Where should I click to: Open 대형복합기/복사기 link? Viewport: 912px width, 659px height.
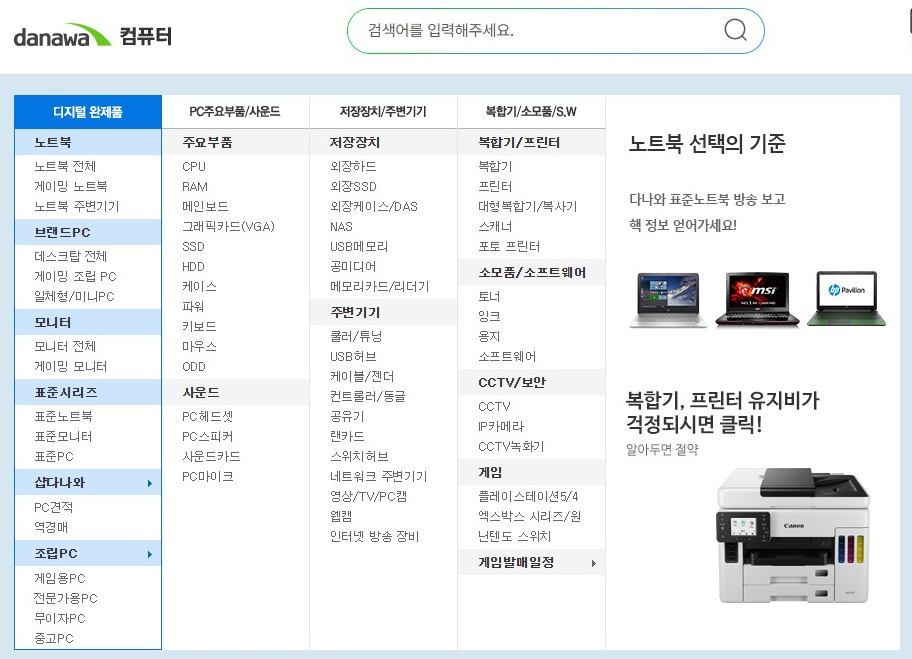528,206
